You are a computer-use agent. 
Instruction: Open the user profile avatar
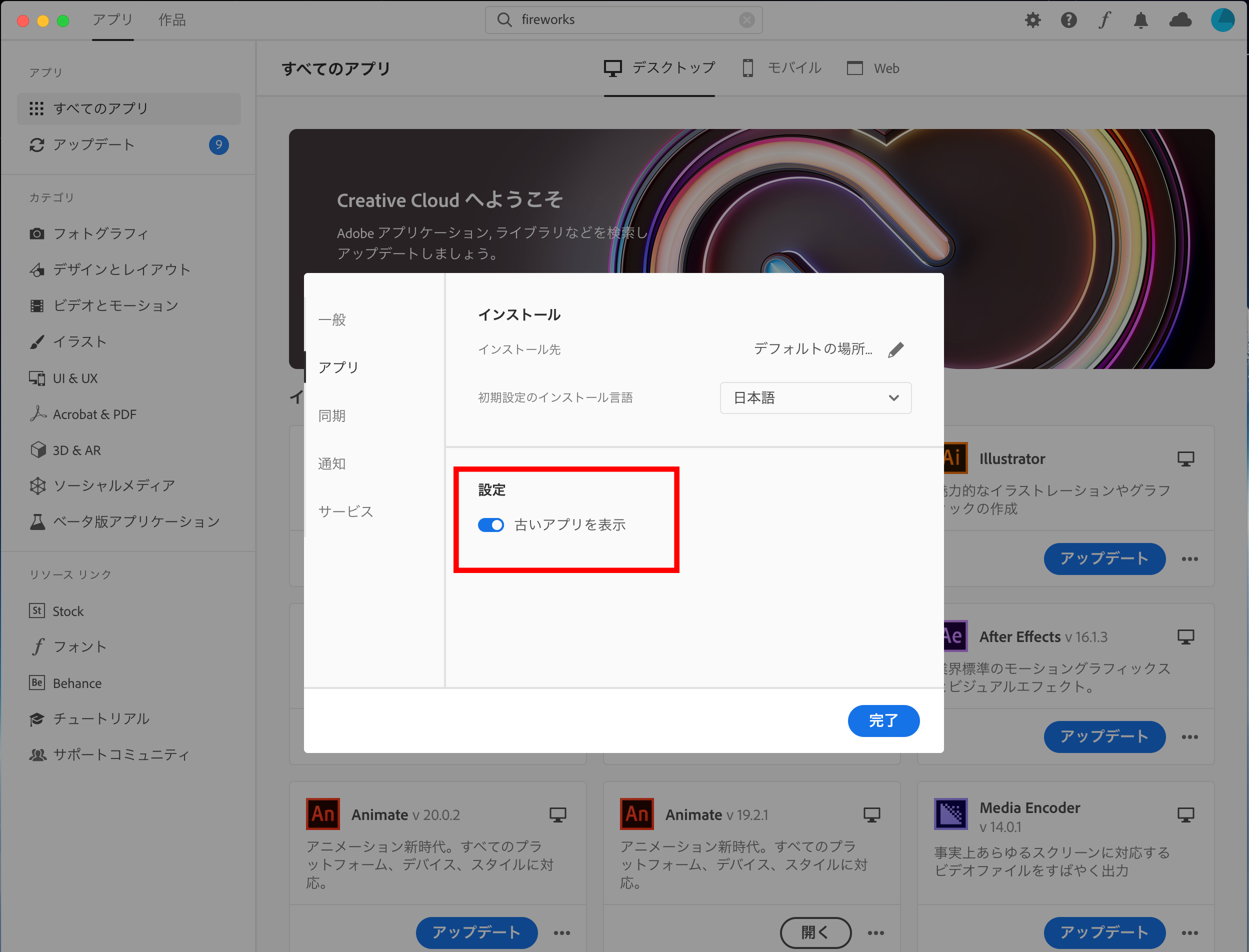[x=1222, y=20]
